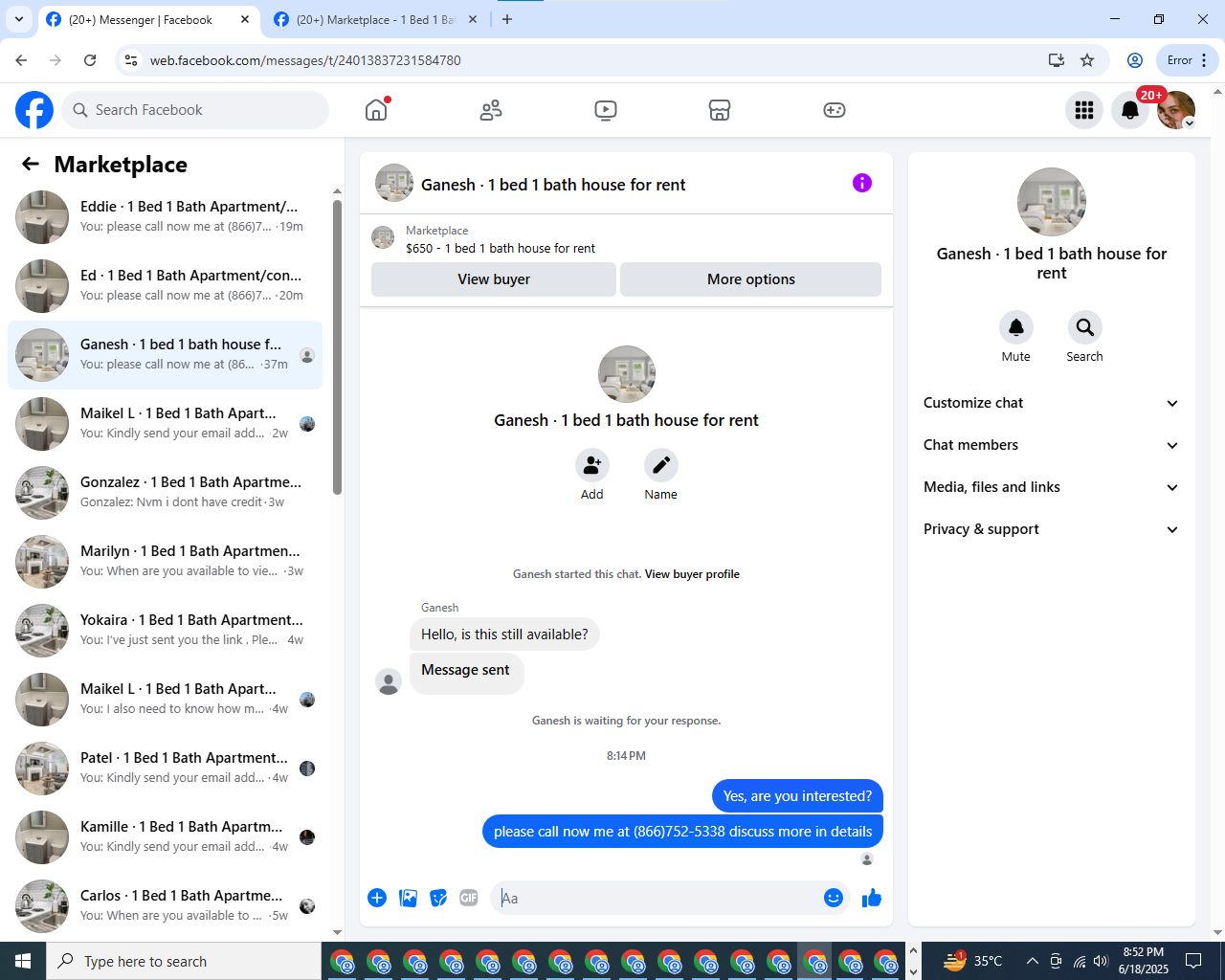Reload the browser page
1225x980 pixels.
pos(90,60)
